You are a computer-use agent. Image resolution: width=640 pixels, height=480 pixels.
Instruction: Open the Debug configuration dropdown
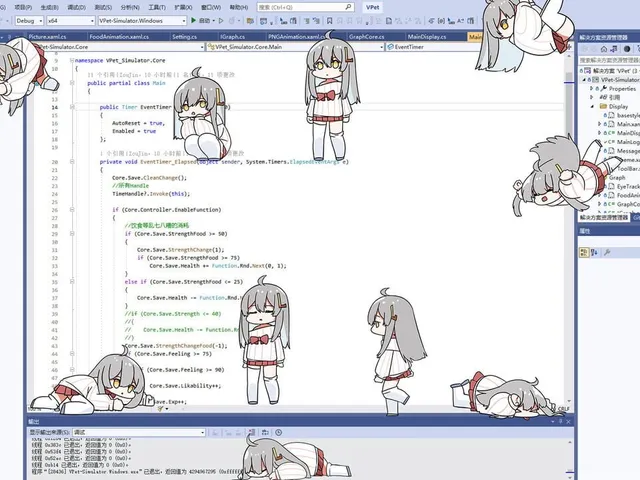pyautogui.click(x=29, y=20)
